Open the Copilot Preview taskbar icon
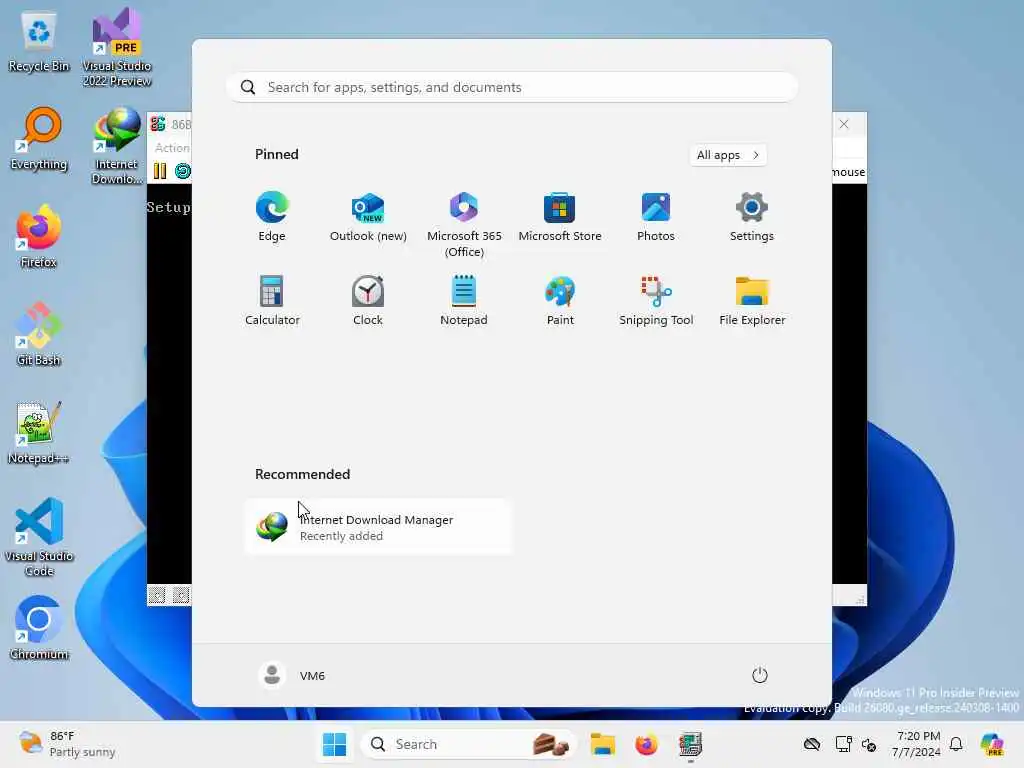1024x768 pixels. 992,744
